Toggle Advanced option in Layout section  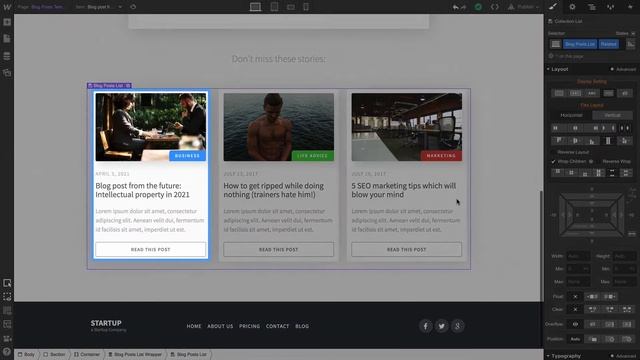[x=623, y=69]
